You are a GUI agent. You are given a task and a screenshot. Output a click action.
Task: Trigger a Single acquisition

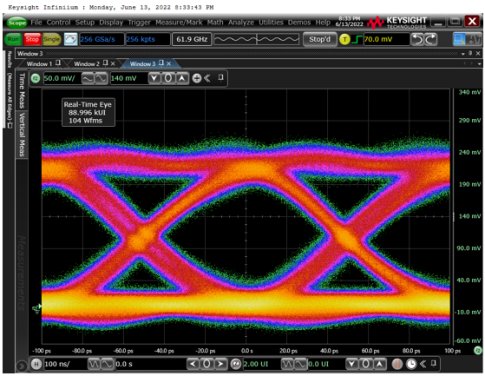[x=51, y=39]
